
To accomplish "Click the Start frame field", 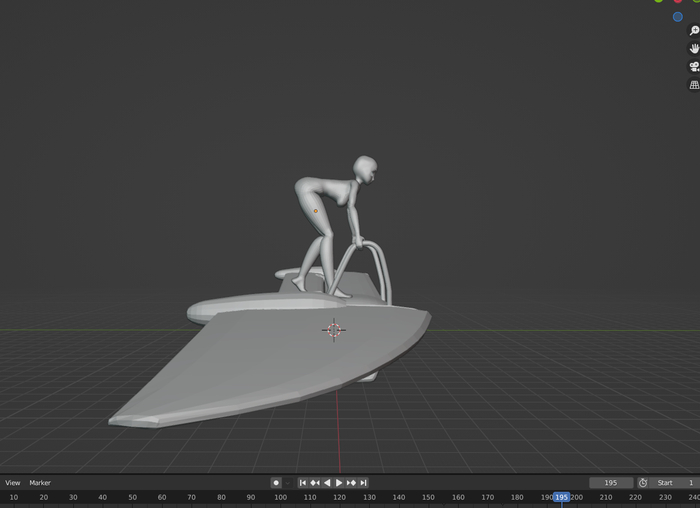I will (674, 483).
